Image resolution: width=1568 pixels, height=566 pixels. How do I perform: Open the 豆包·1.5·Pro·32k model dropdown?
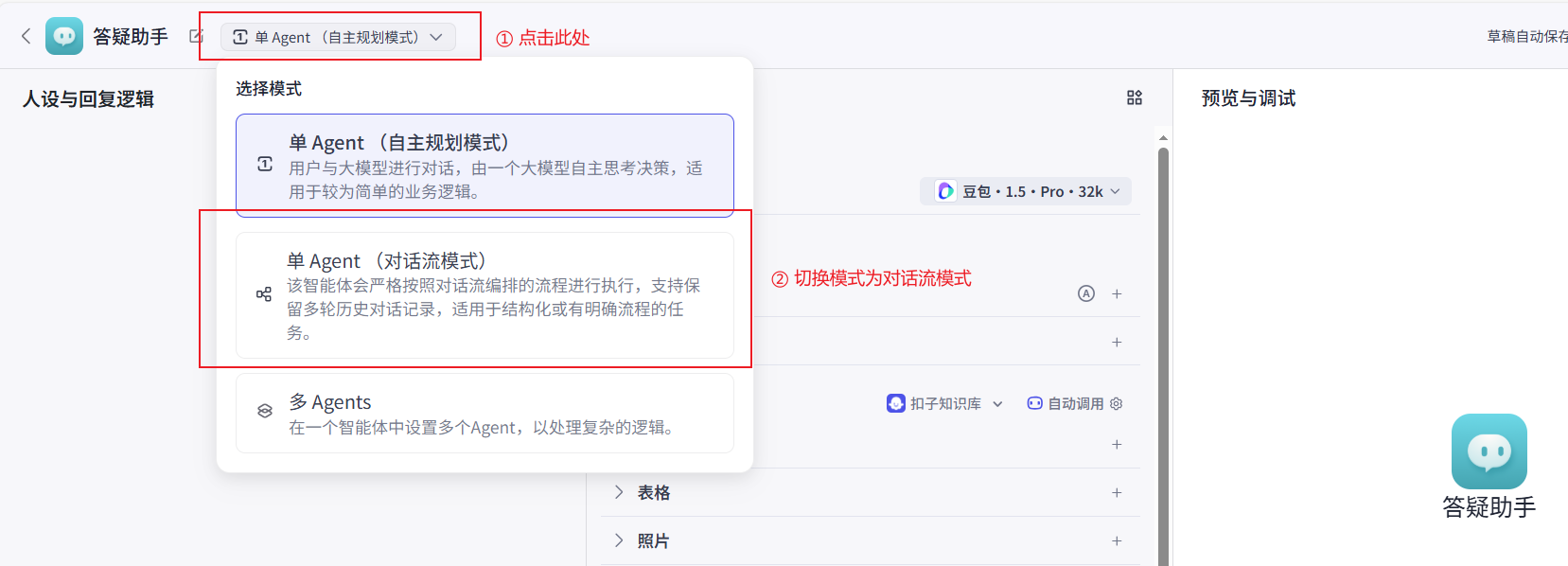tap(1026, 191)
